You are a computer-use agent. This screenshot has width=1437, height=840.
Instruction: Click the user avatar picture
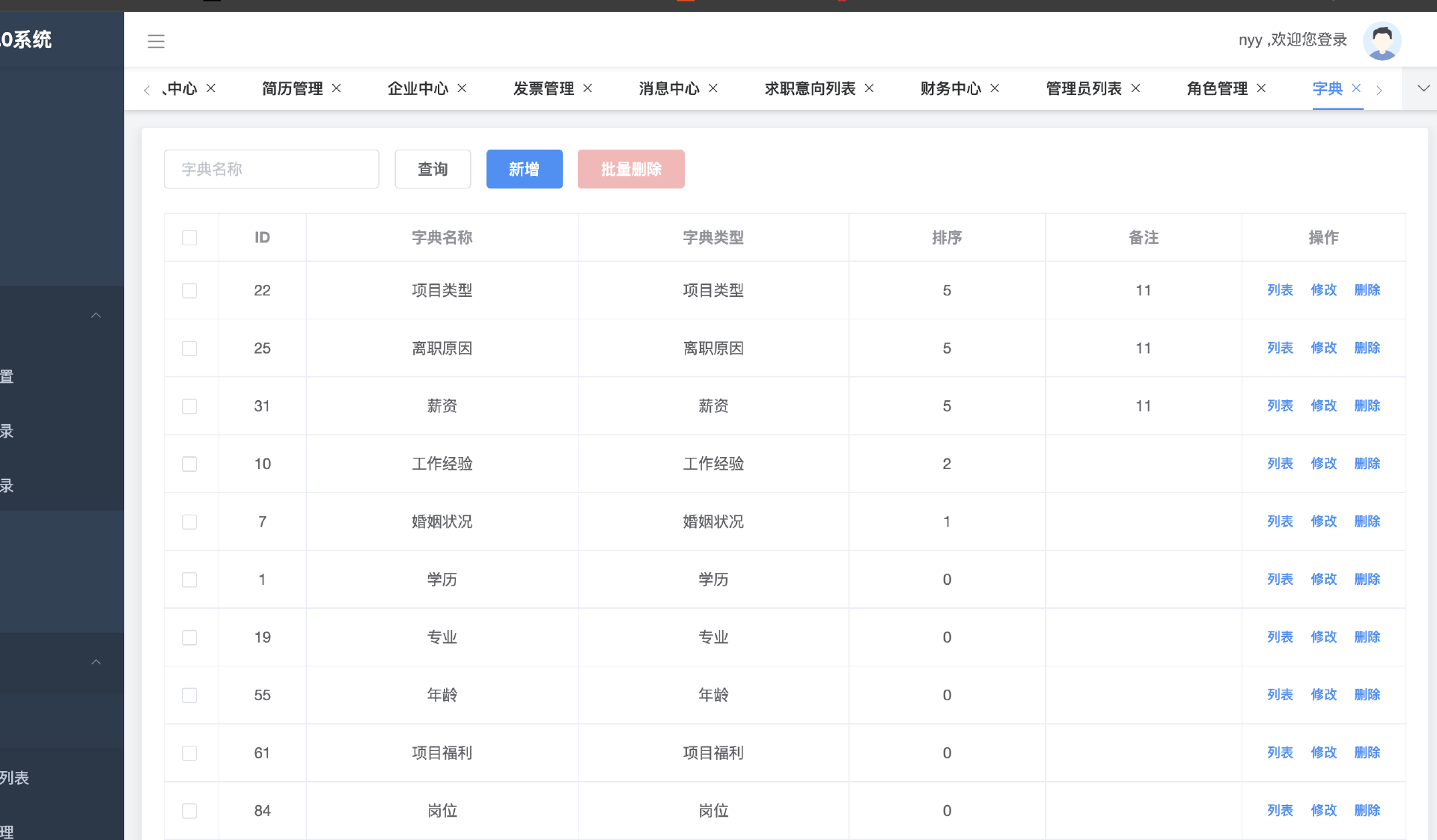pyautogui.click(x=1382, y=41)
